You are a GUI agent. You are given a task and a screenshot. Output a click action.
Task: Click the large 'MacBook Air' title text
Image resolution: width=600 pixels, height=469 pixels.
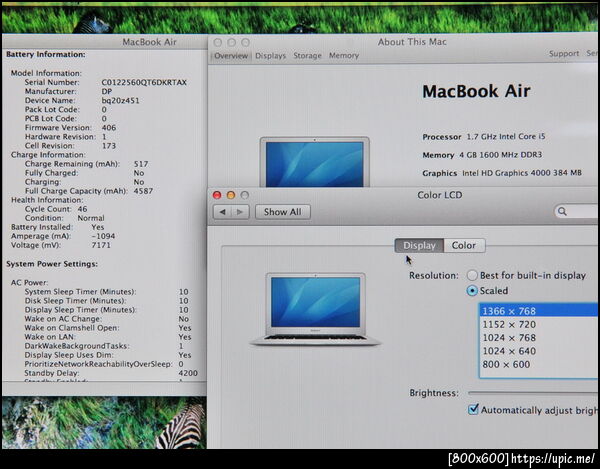click(x=476, y=91)
